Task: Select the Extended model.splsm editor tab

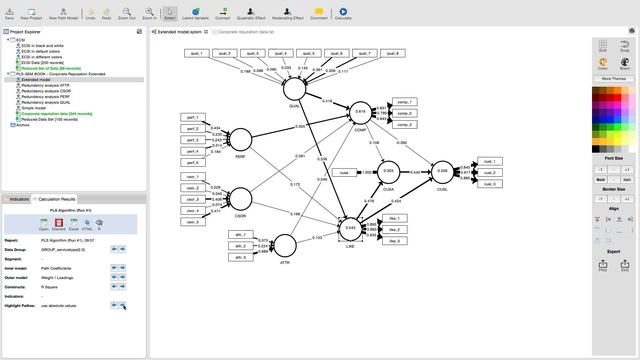Action: [180, 31]
